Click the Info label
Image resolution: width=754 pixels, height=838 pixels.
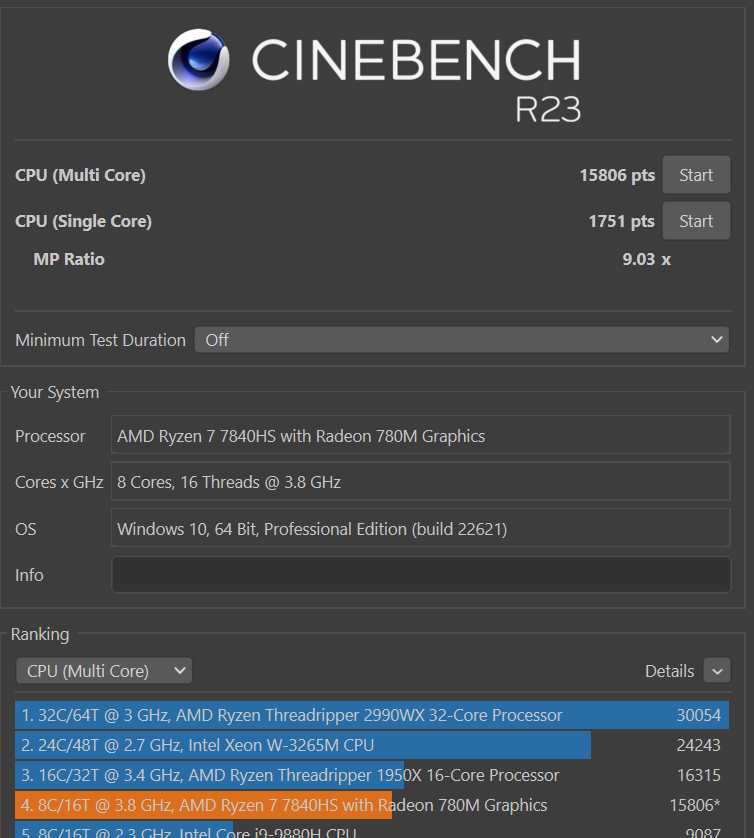click(x=29, y=575)
